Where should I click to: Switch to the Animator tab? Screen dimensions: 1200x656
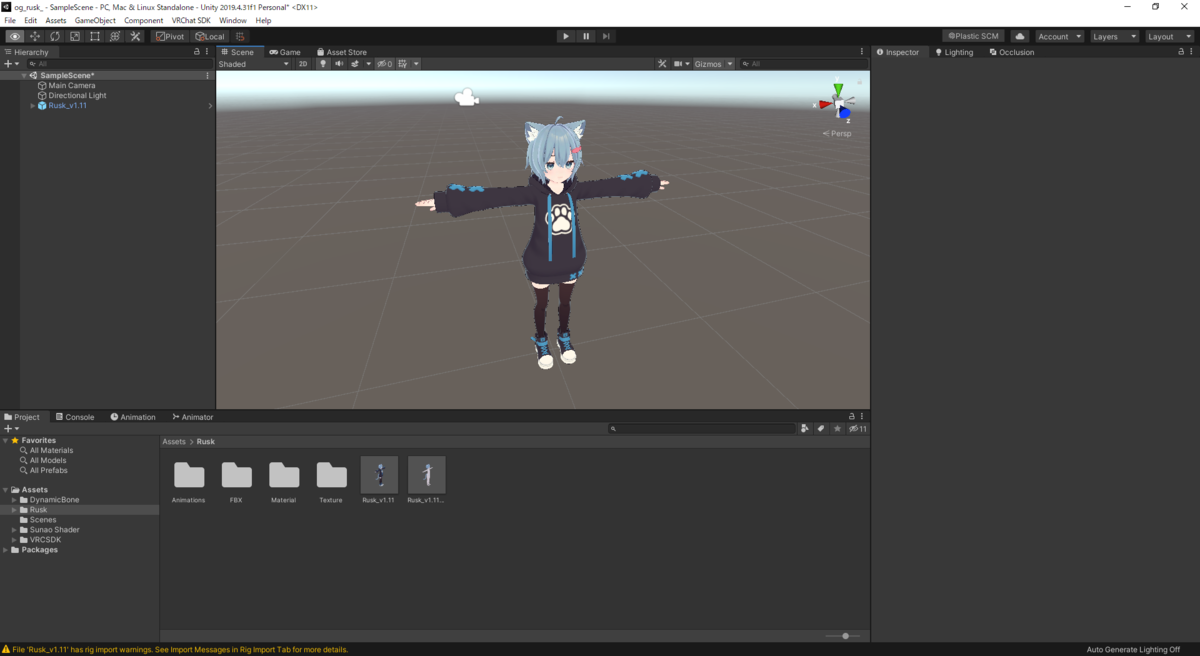coord(193,417)
